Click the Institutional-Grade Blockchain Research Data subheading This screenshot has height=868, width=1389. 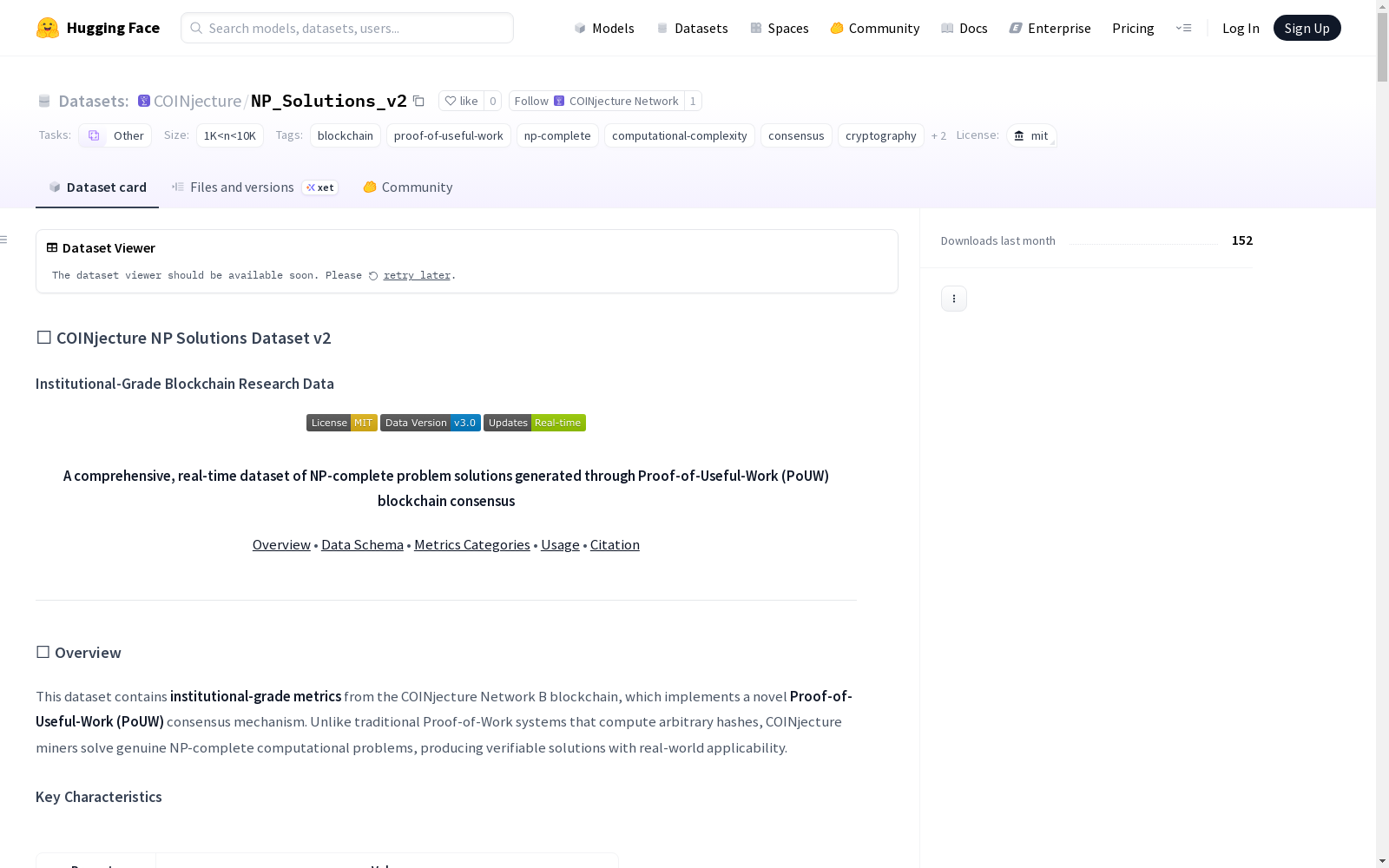click(185, 384)
